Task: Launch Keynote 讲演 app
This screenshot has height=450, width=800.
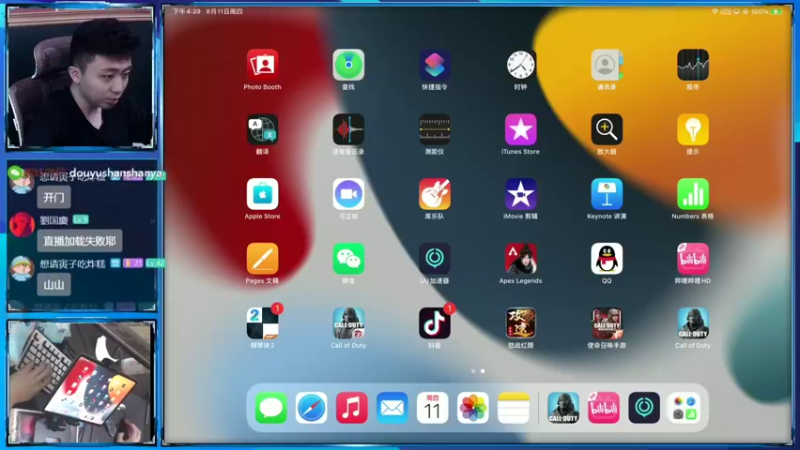Action: [x=607, y=194]
